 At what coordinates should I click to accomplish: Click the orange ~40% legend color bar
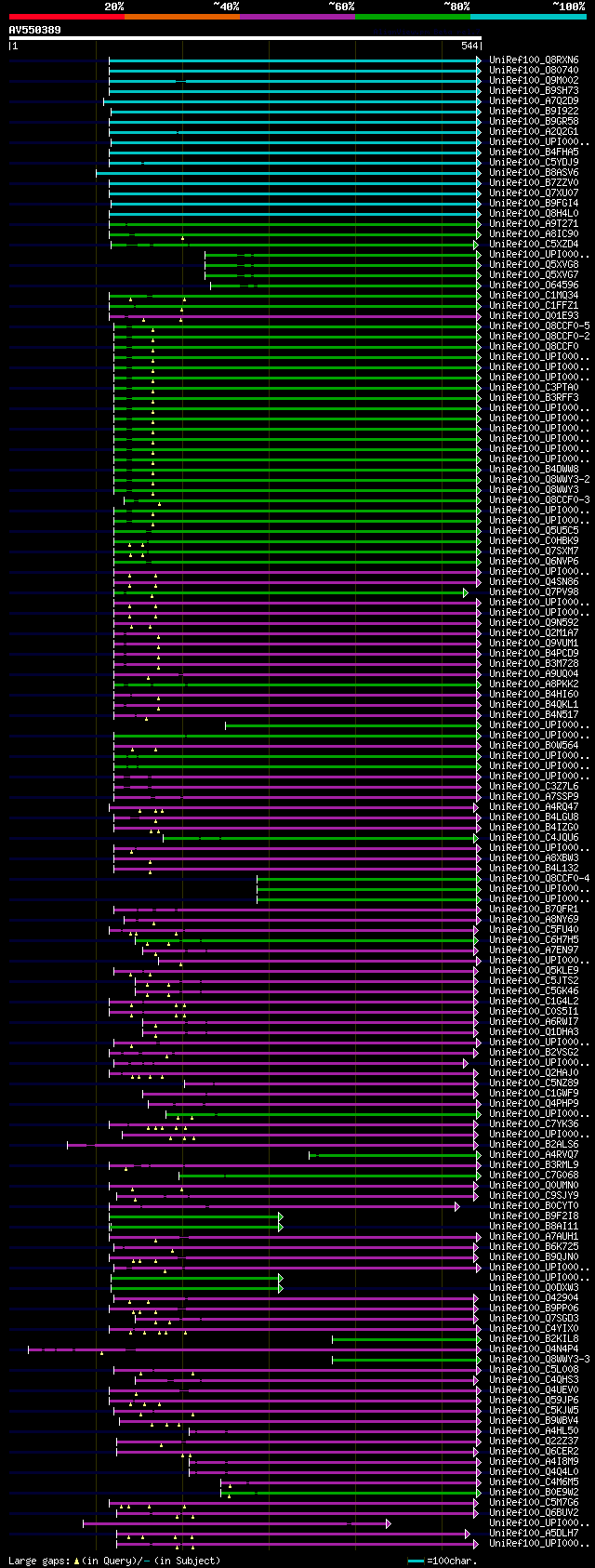pos(182,17)
